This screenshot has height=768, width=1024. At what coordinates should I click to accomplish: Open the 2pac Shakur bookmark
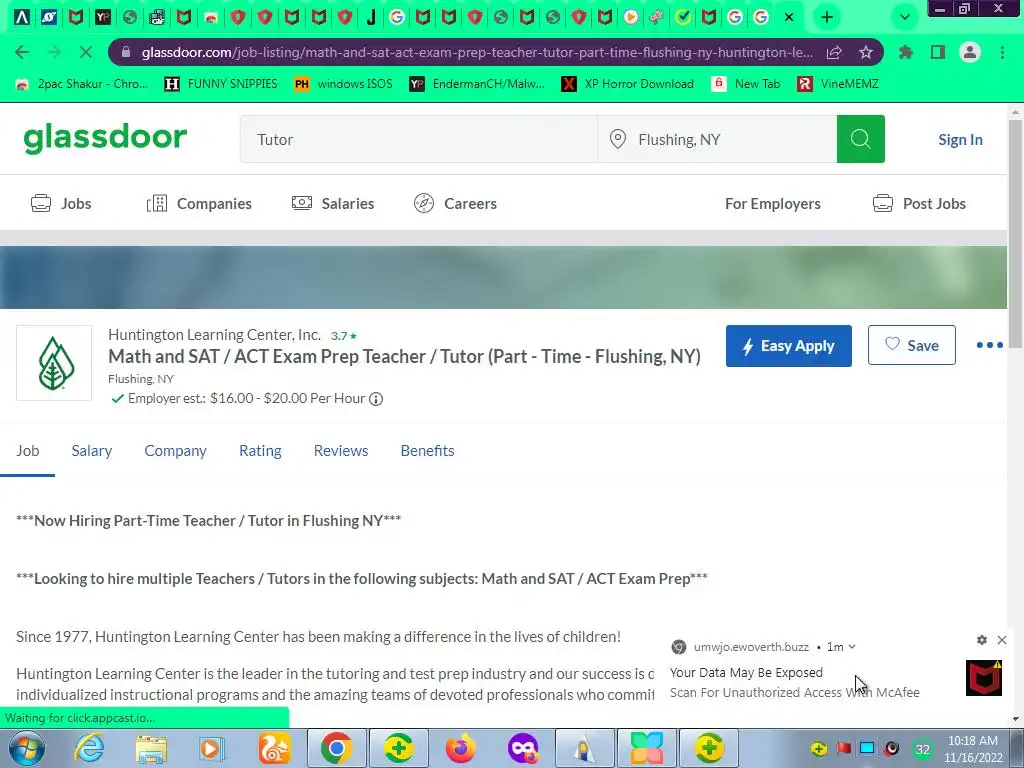point(82,84)
